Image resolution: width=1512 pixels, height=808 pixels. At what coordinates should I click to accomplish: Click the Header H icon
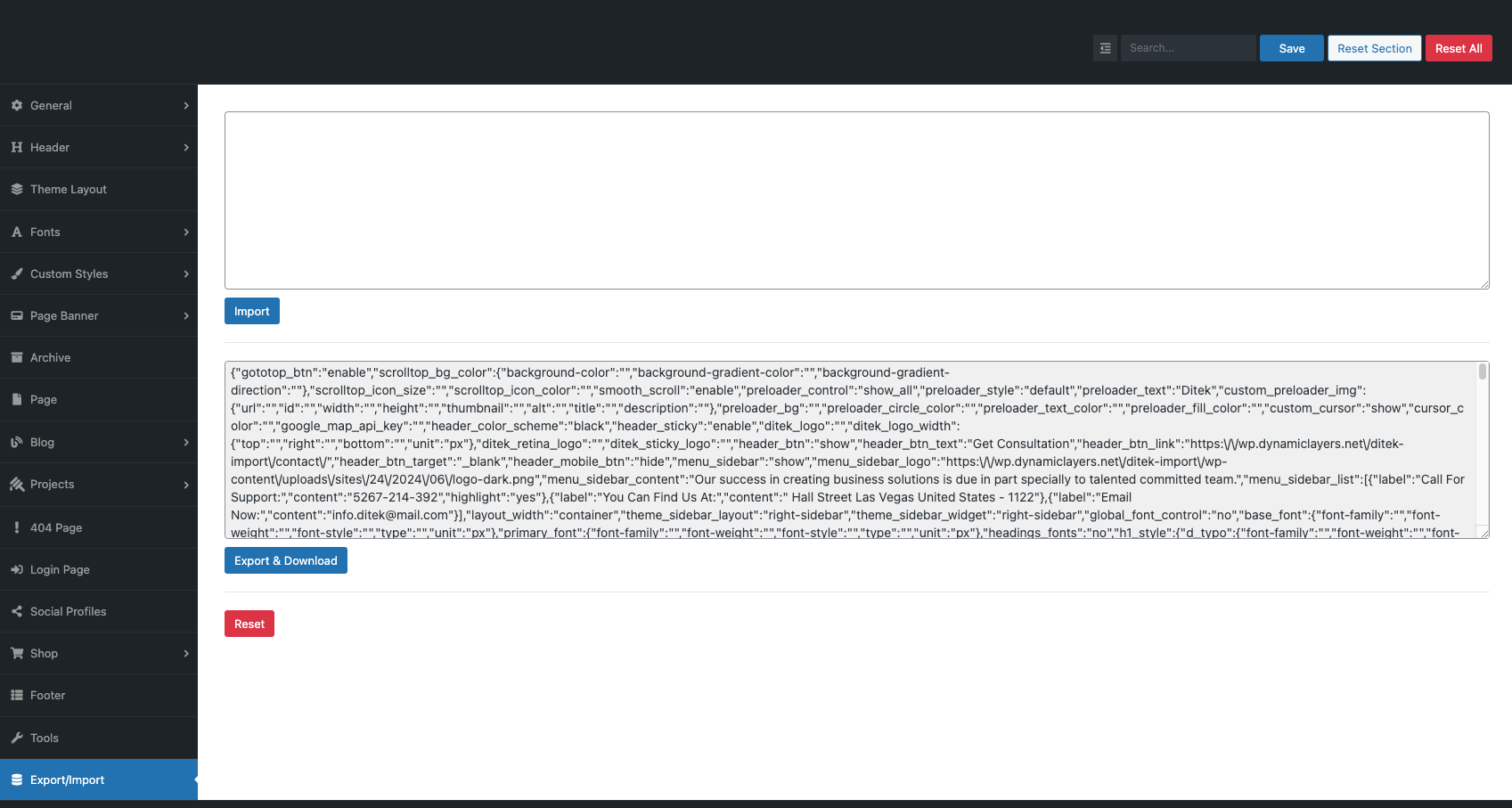17,147
